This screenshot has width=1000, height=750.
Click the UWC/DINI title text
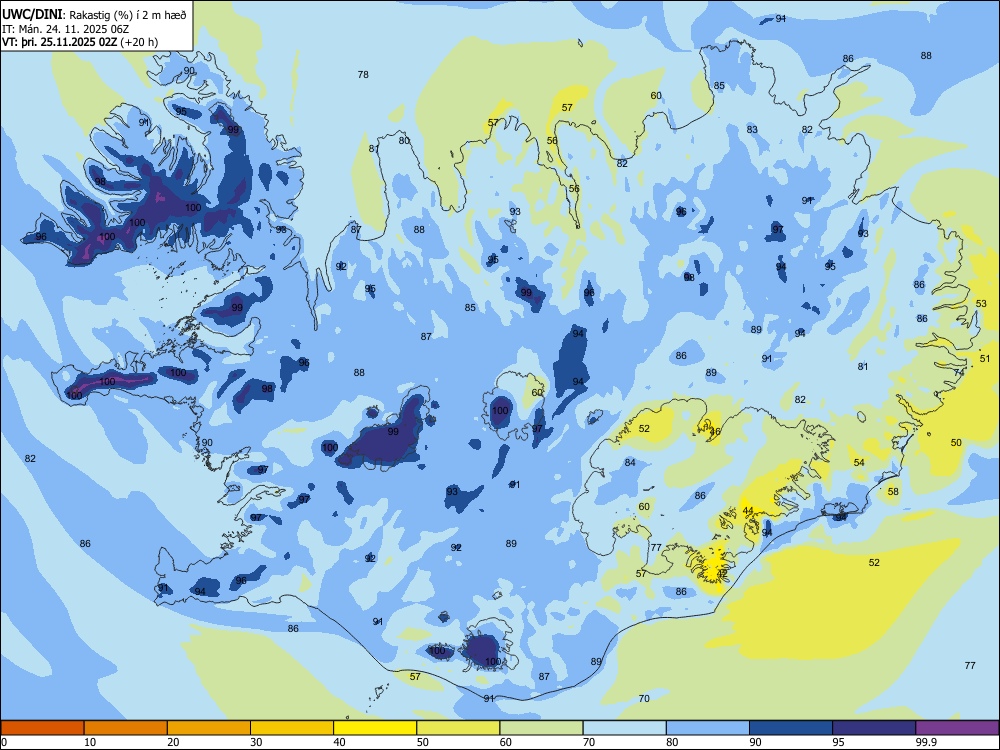[32, 14]
